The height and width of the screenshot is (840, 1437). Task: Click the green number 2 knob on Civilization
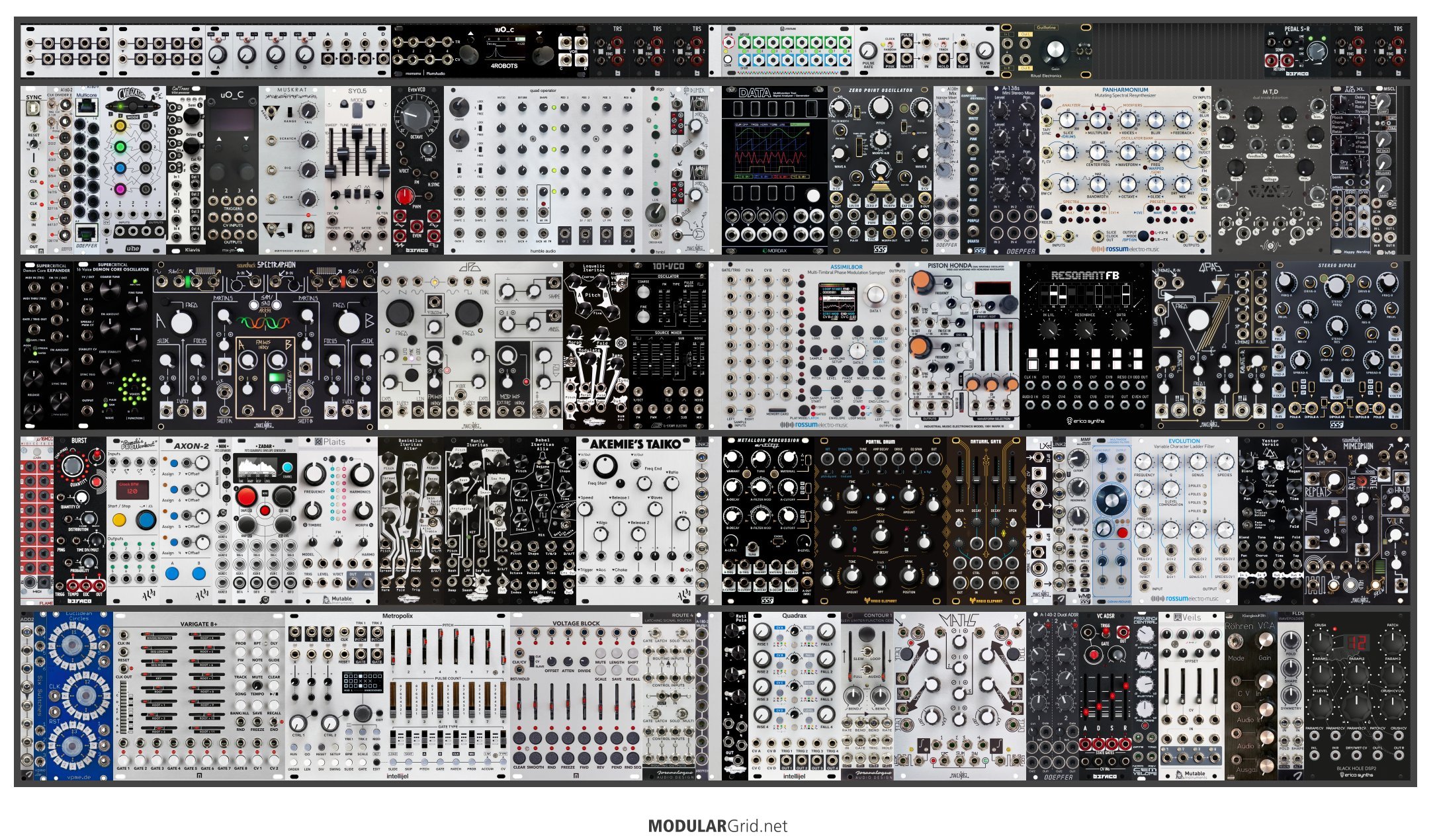[120, 147]
